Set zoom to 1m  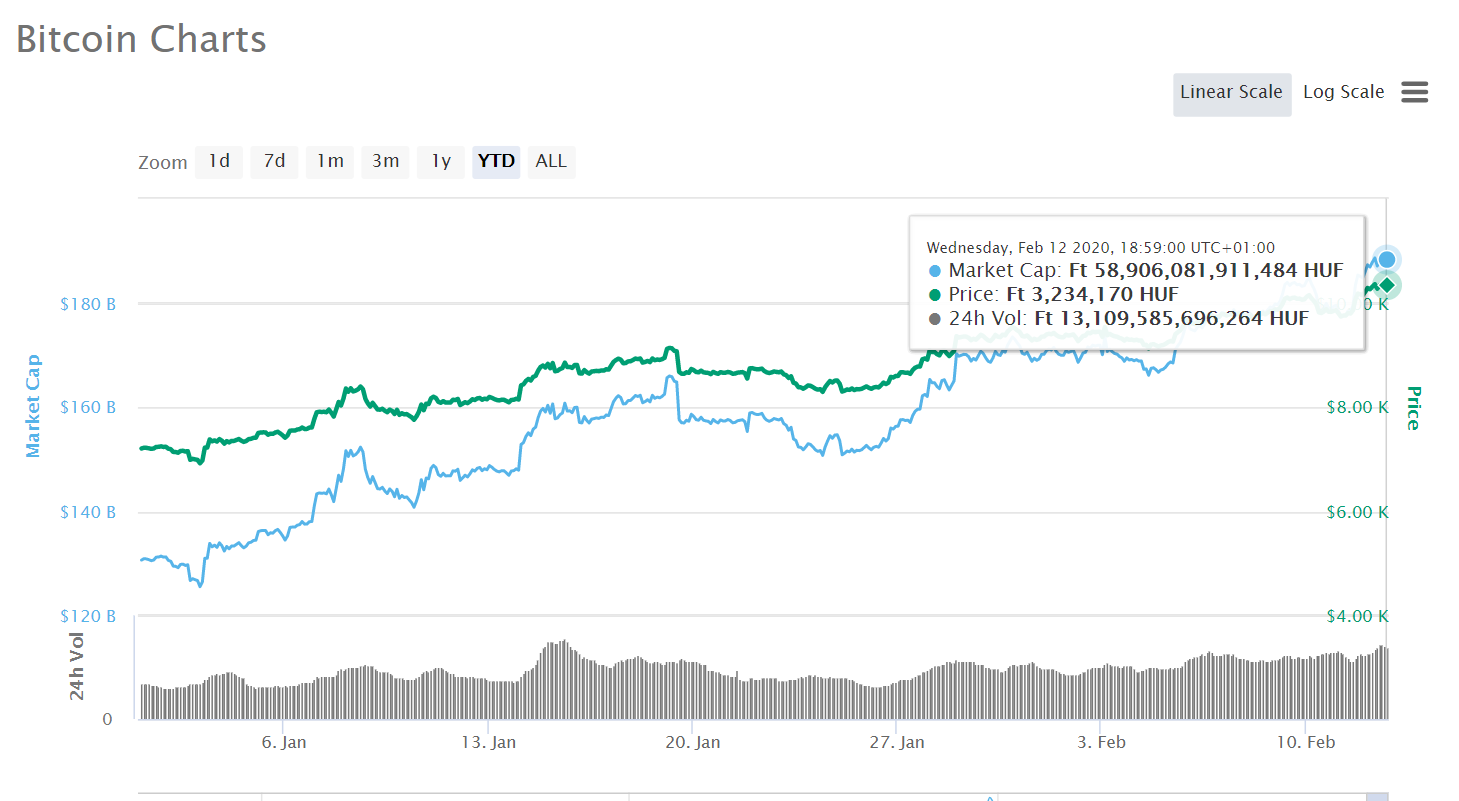pyautogui.click(x=330, y=161)
